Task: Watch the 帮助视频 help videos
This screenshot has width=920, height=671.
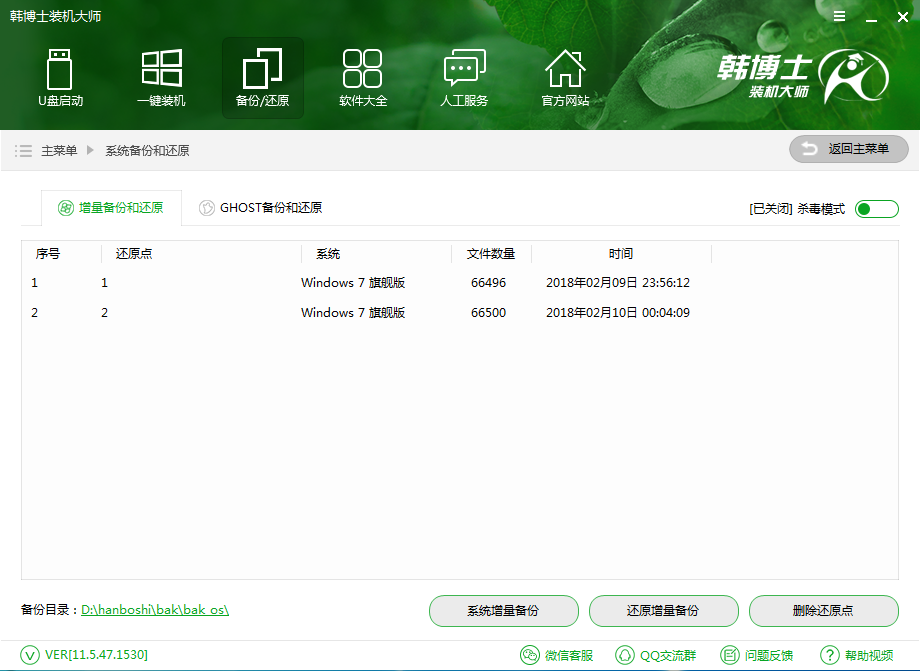Action: tap(860, 655)
